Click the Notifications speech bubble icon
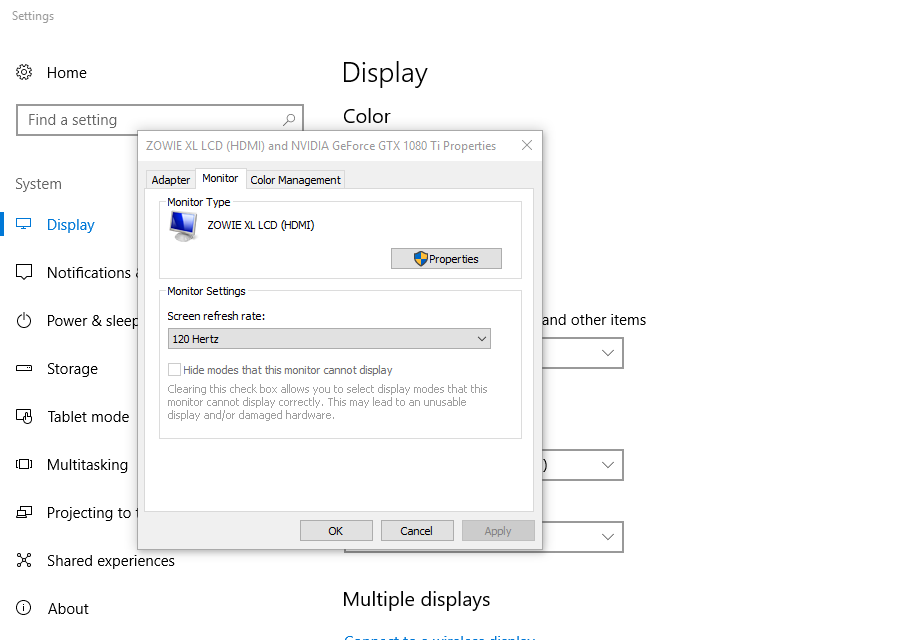This screenshot has width=916, height=640. (24, 272)
